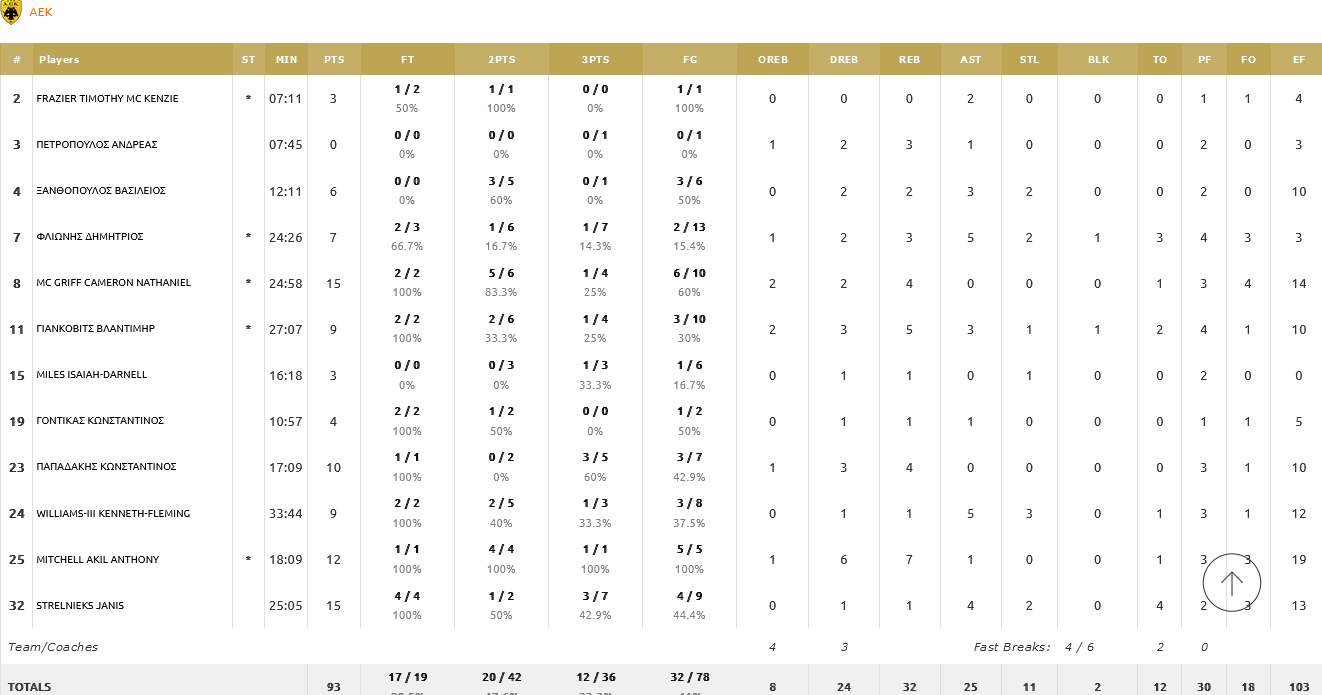Sort table by Players column header
The height and width of the screenshot is (695, 1322).
[59, 60]
